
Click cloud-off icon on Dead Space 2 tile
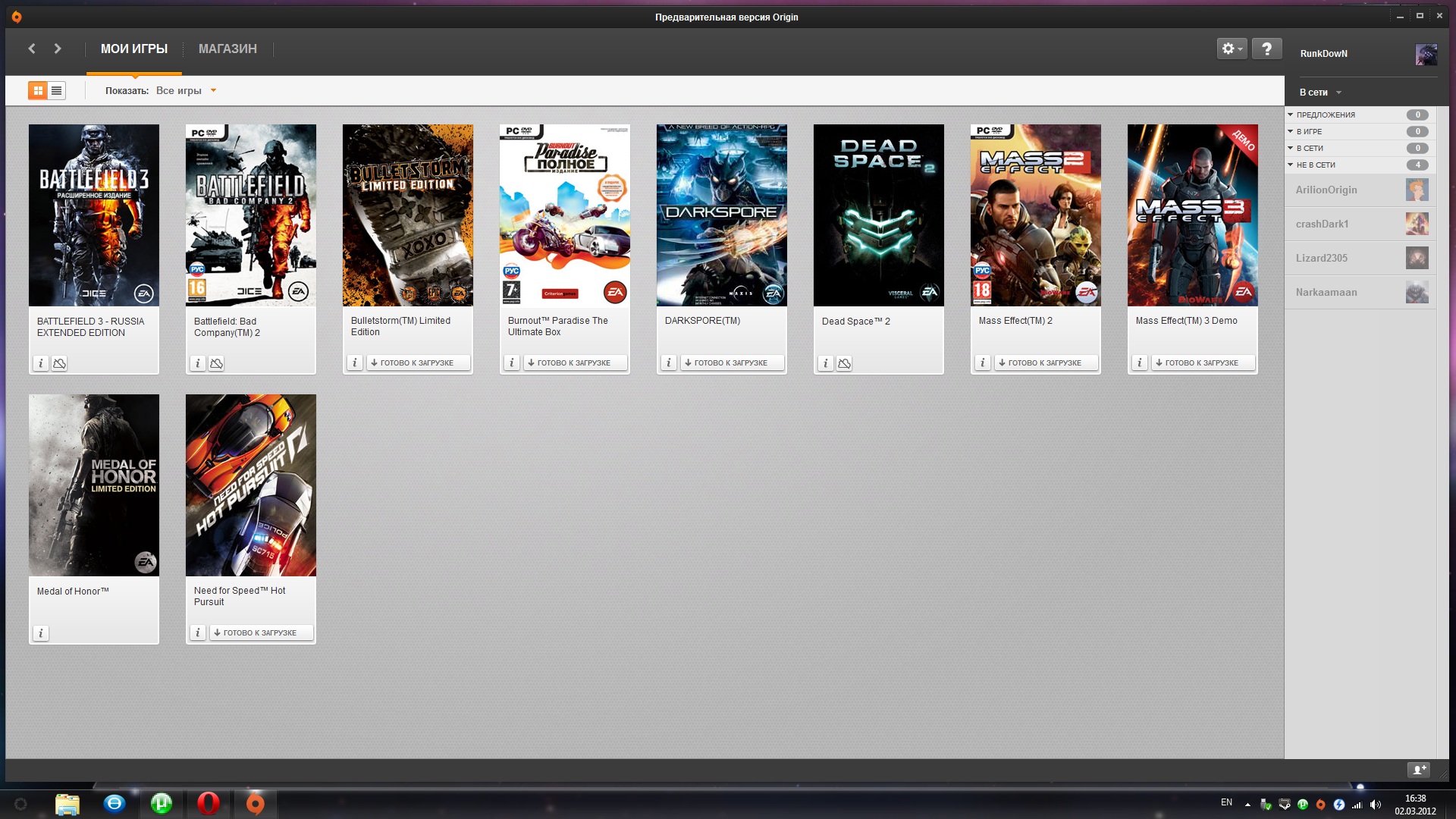(x=844, y=363)
